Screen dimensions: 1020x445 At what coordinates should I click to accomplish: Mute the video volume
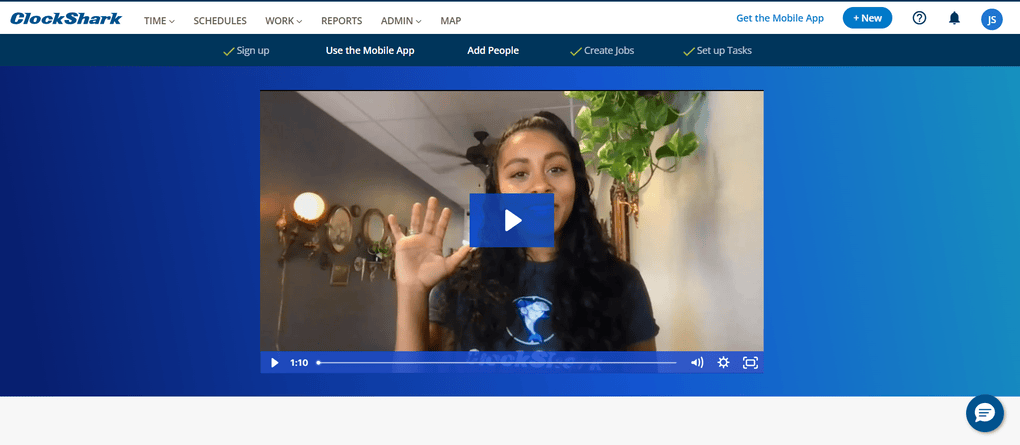[x=697, y=362]
